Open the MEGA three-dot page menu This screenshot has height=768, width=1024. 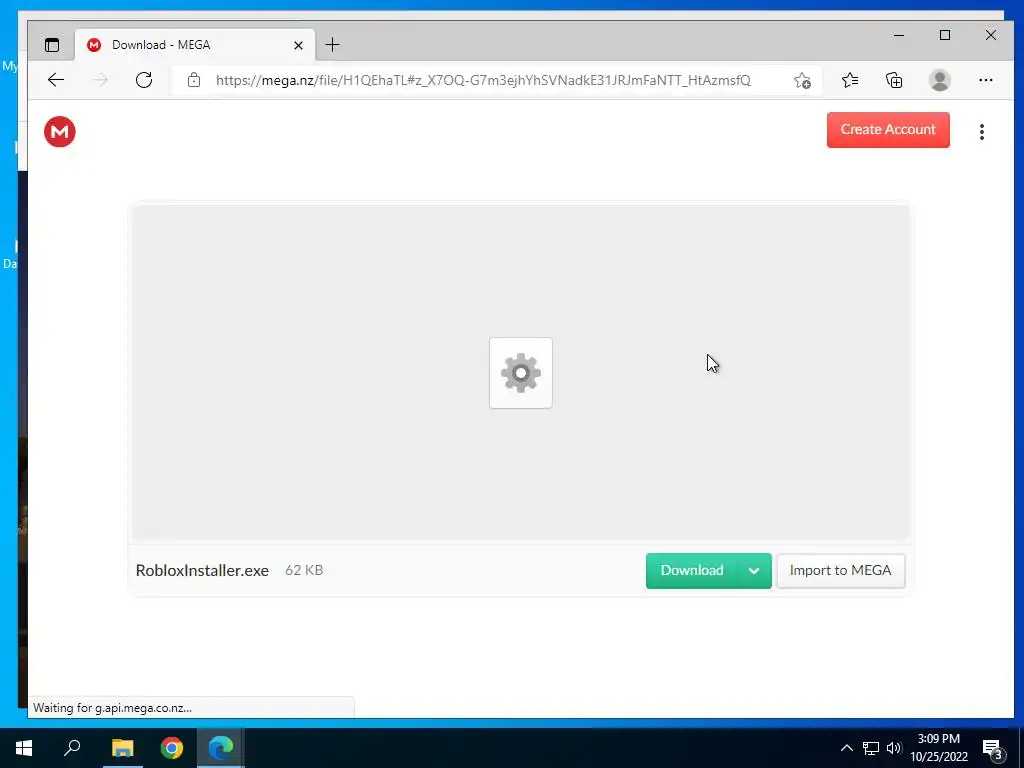tap(982, 132)
